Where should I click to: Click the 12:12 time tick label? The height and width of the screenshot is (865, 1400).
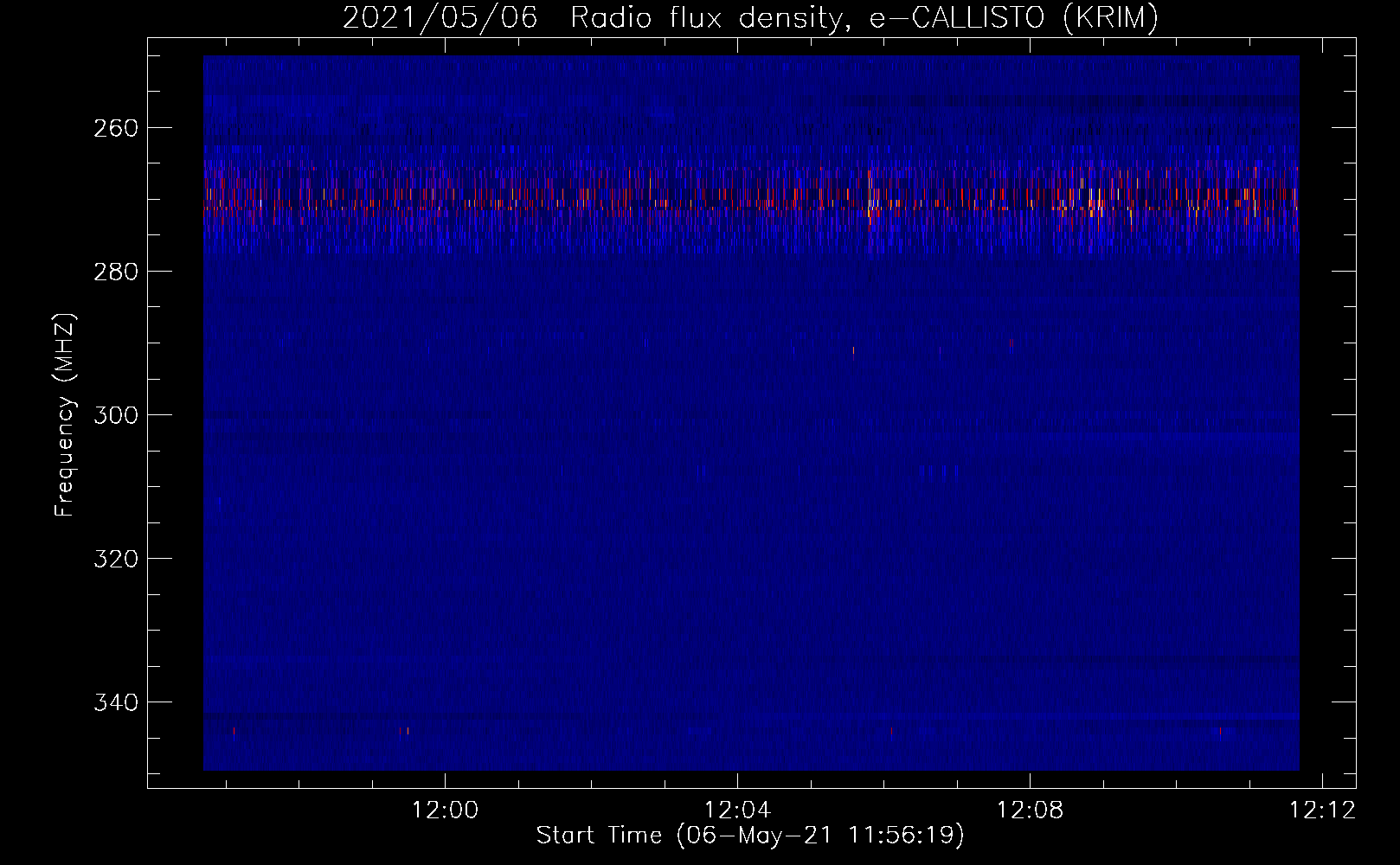point(1322,811)
